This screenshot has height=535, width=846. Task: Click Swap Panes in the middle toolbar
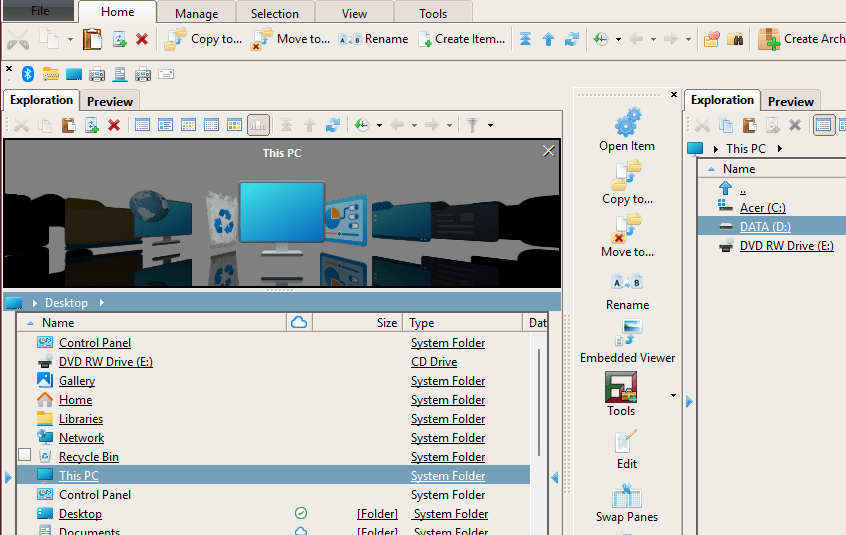tap(627, 496)
